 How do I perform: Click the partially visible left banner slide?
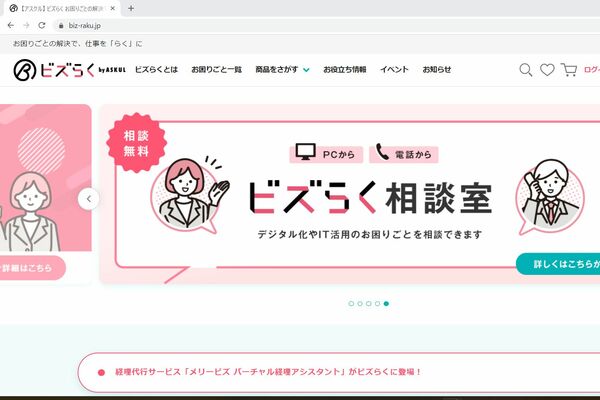point(46,194)
